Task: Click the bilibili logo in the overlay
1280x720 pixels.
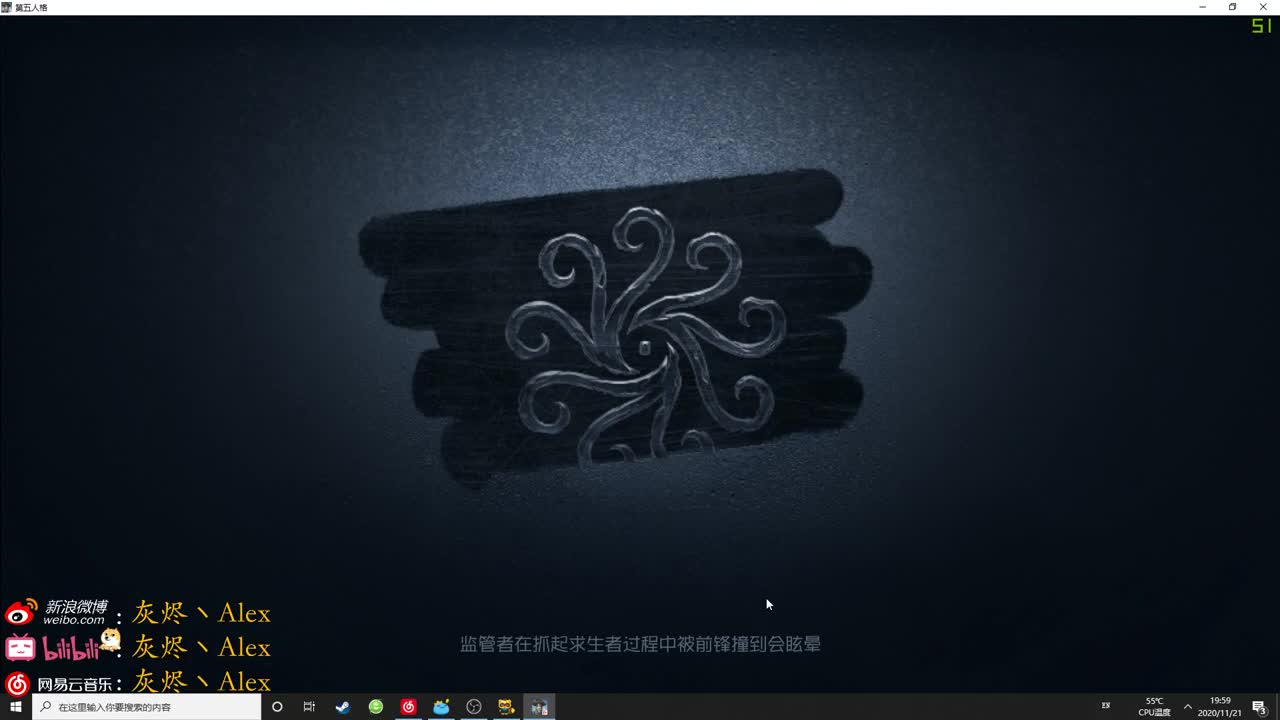Action: click(x=18, y=647)
